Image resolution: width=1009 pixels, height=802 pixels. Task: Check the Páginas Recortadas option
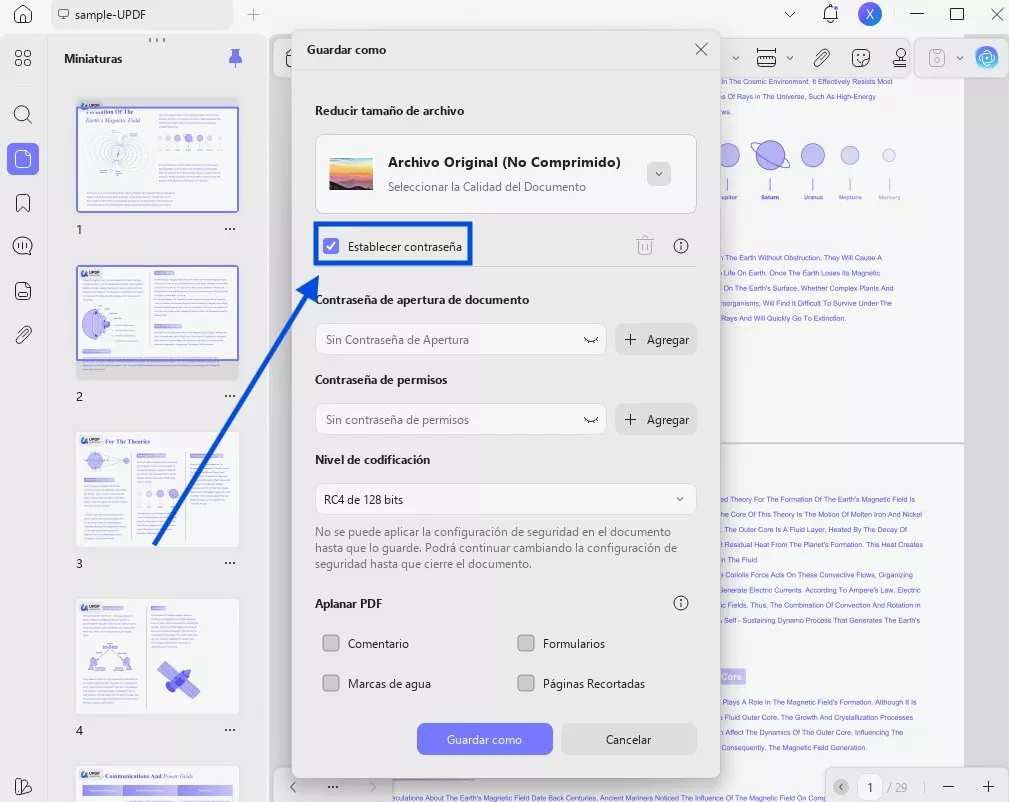tap(526, 683)
